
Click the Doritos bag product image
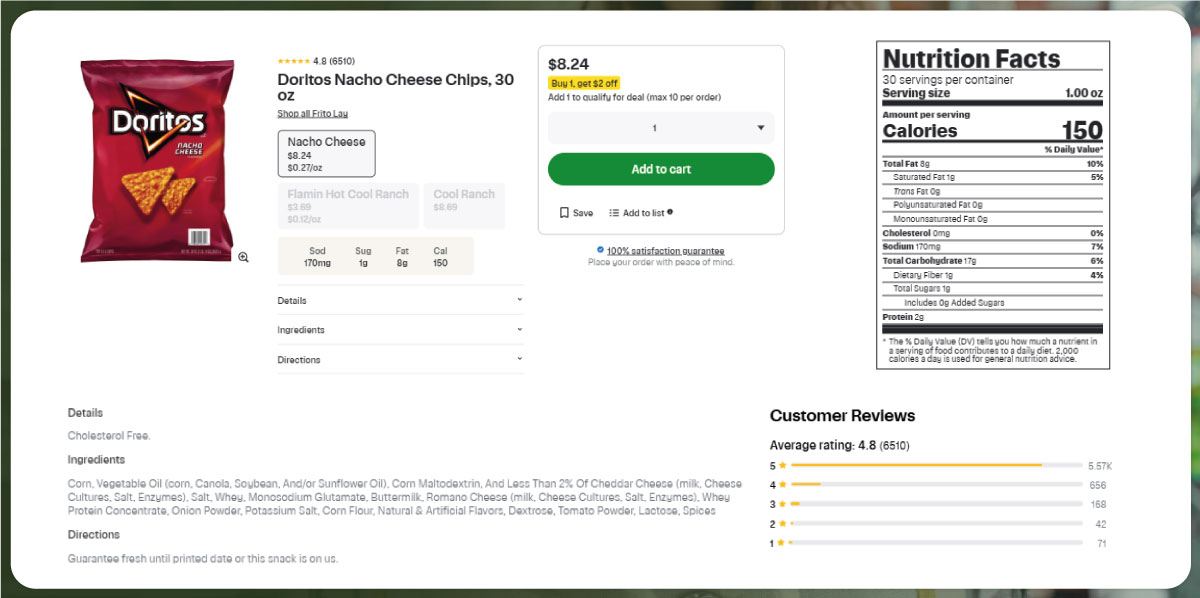pyautogui.click(x=157, y=160)
